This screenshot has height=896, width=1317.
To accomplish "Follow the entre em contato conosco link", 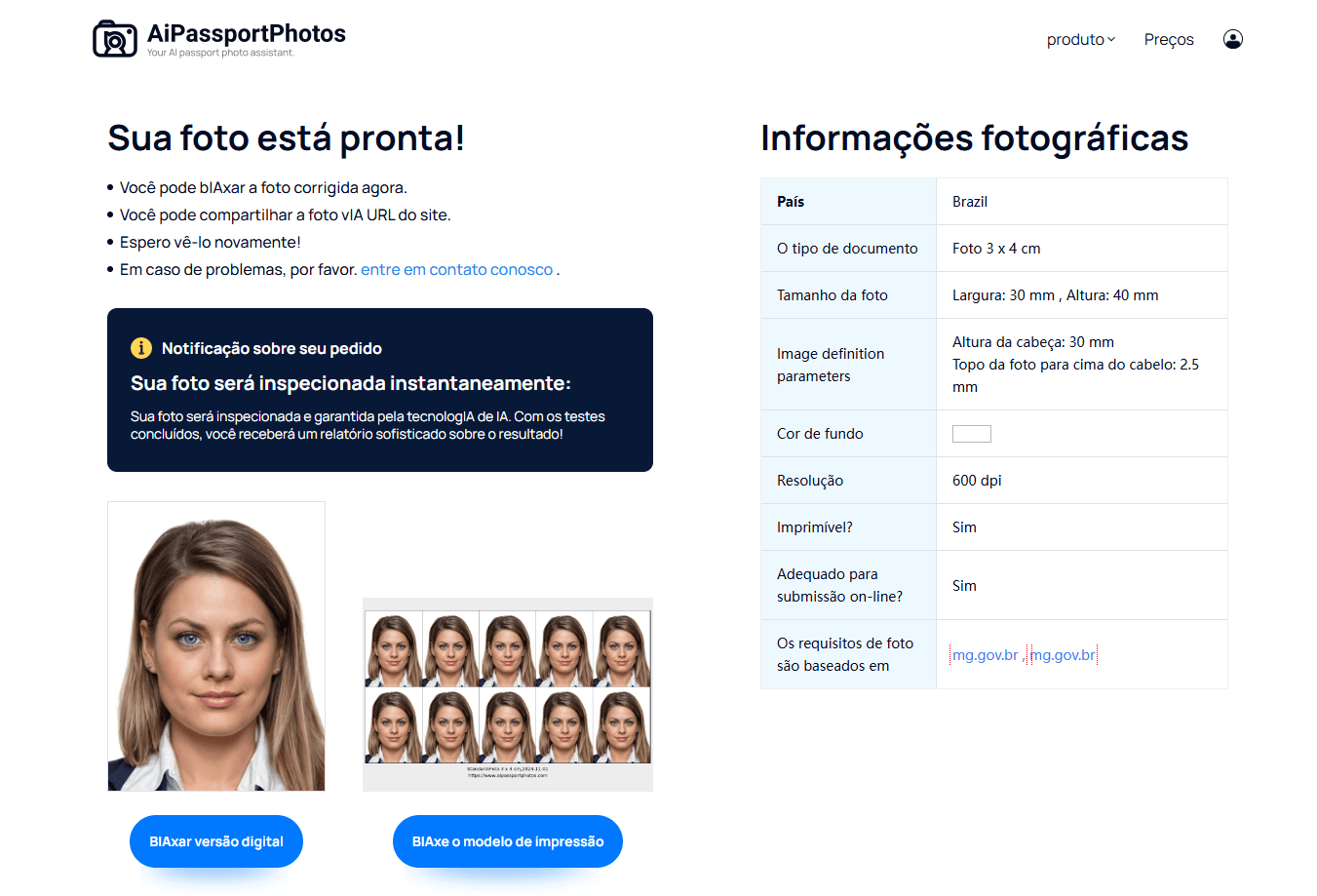I will (x=456, y=269).
